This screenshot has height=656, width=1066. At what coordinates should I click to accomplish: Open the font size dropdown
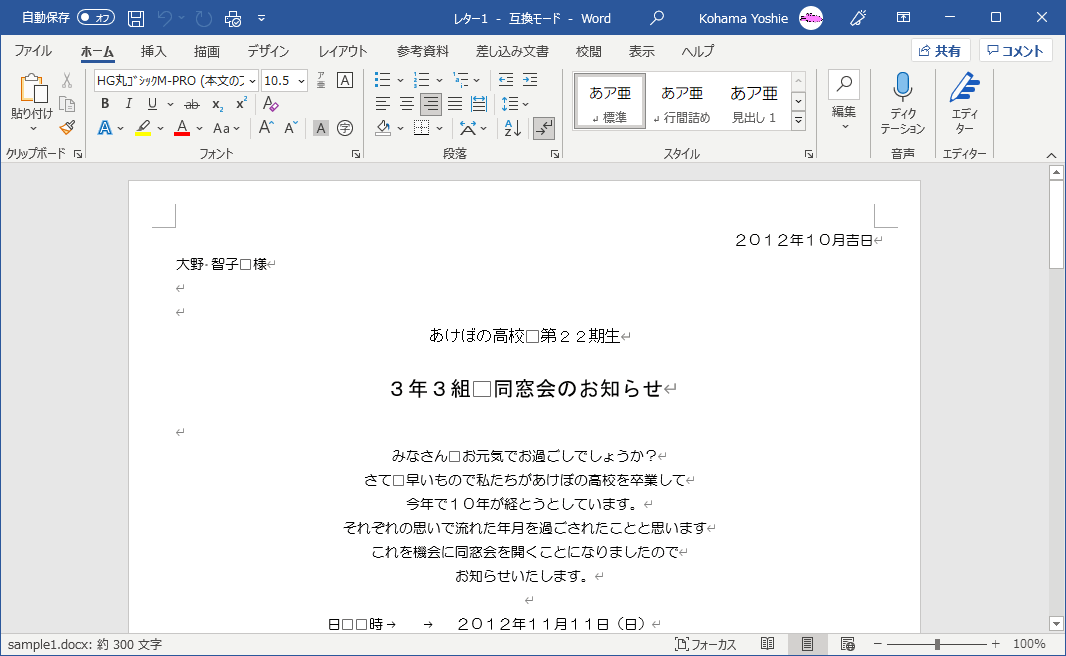tap(301, 80)
